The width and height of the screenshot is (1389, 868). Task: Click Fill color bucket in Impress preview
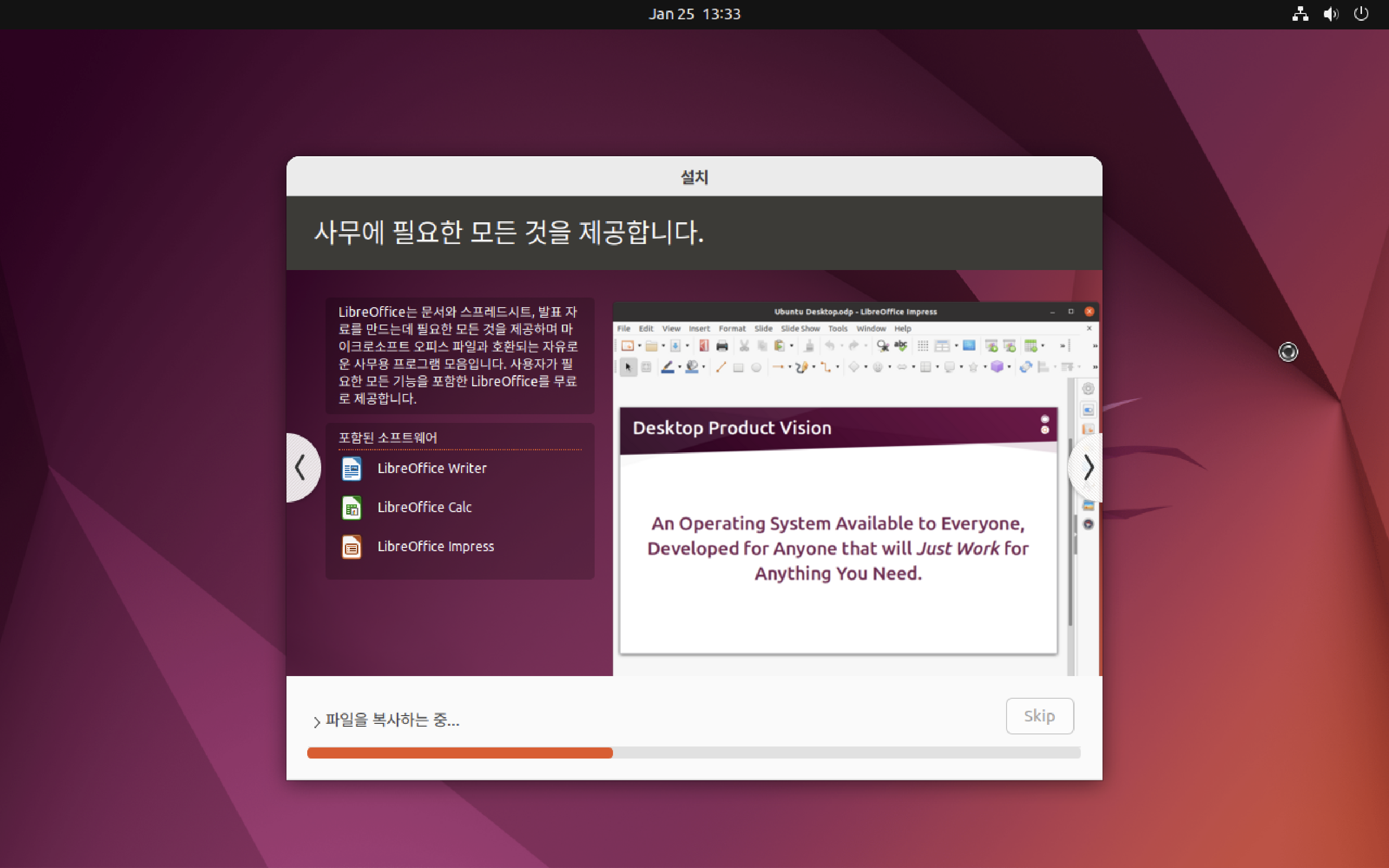692,367
